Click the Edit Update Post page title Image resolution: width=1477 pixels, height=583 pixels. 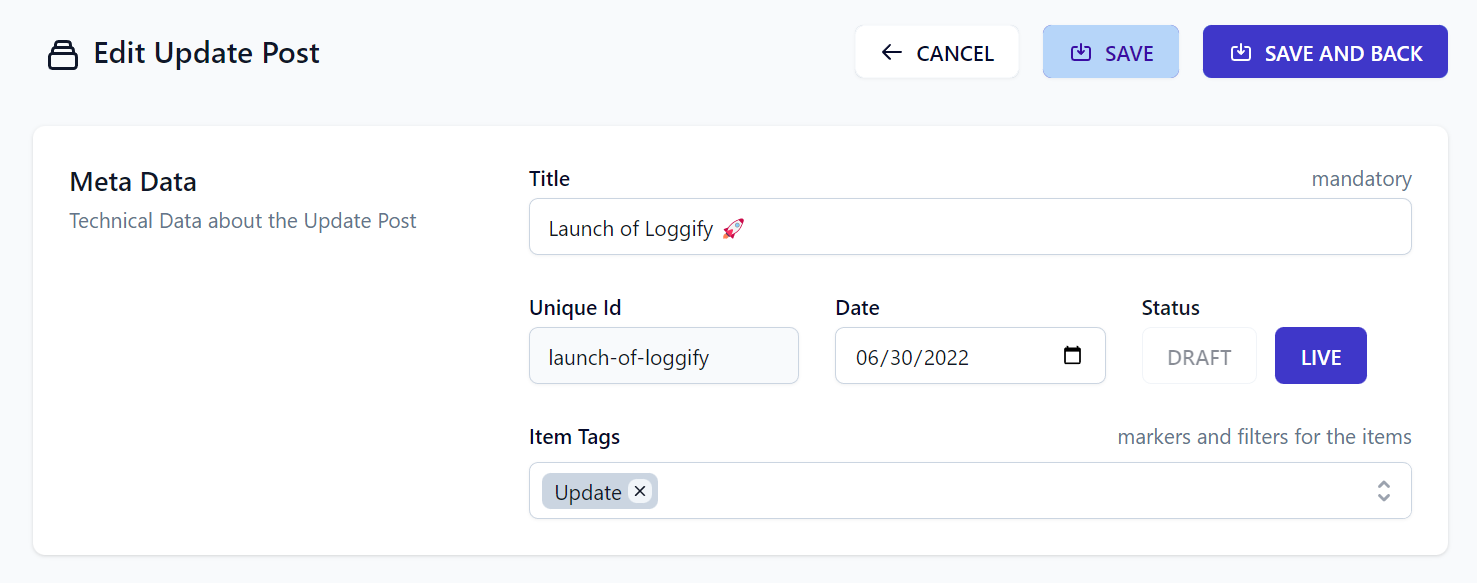pos(207,52)
